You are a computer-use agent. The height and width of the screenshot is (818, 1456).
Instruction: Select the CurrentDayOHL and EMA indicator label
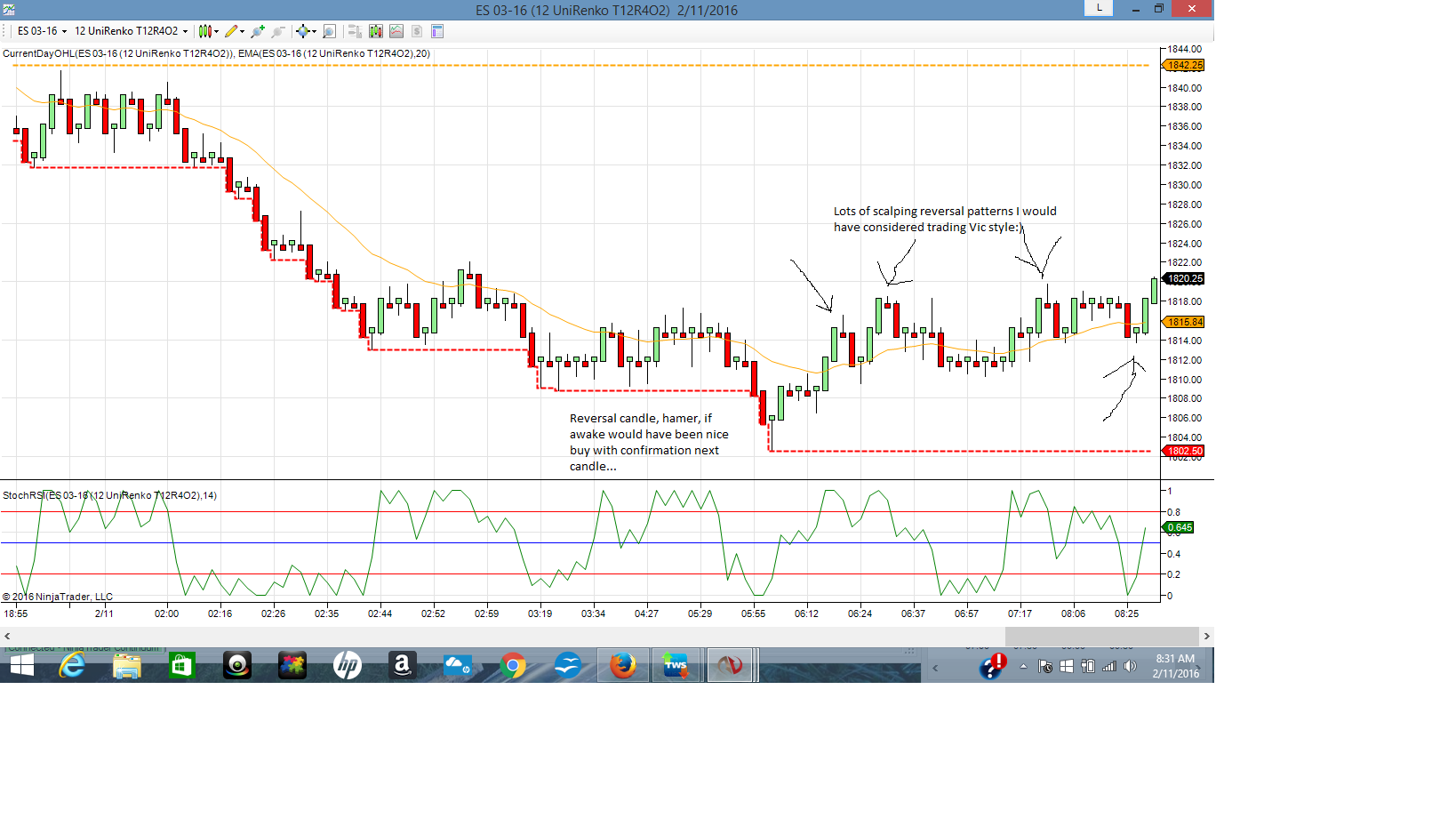pos(217,53)
